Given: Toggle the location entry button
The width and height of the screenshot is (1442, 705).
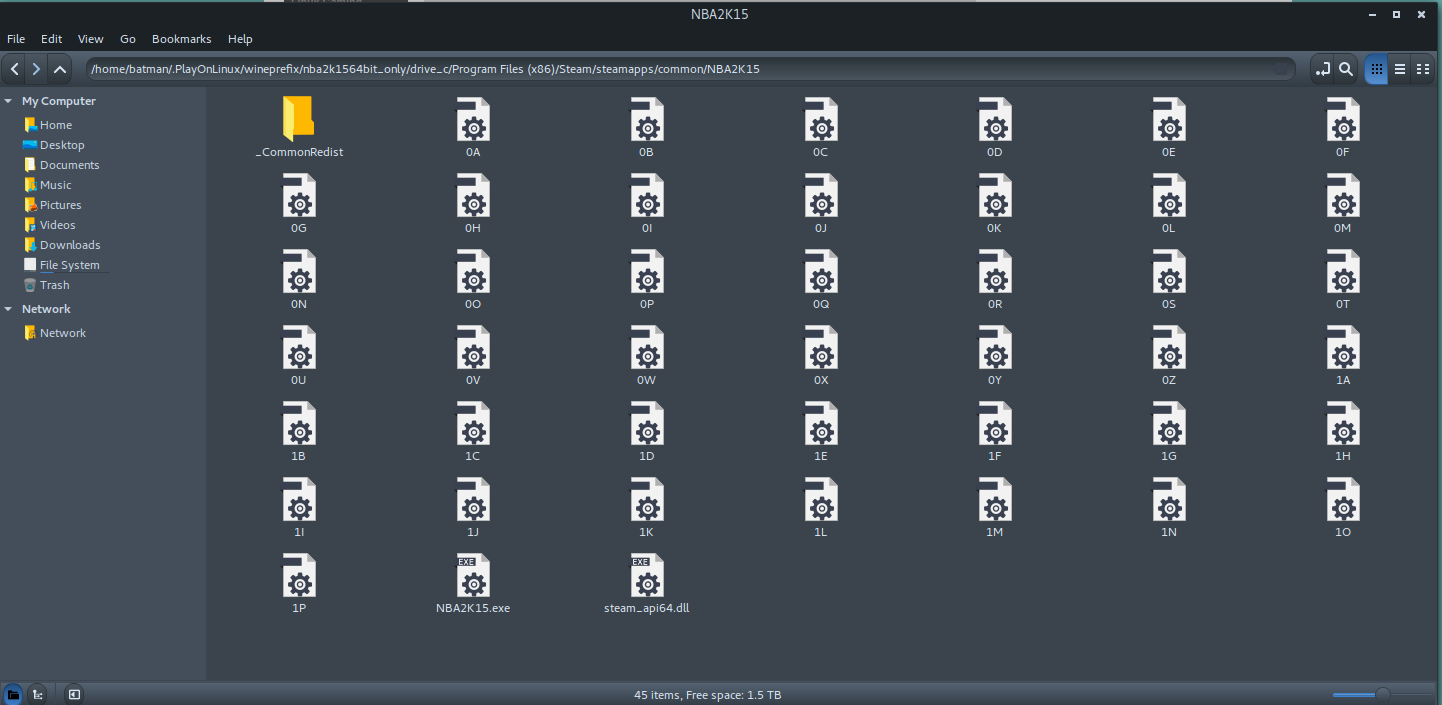Looking at the screenshot, I should click(1323, 69).
